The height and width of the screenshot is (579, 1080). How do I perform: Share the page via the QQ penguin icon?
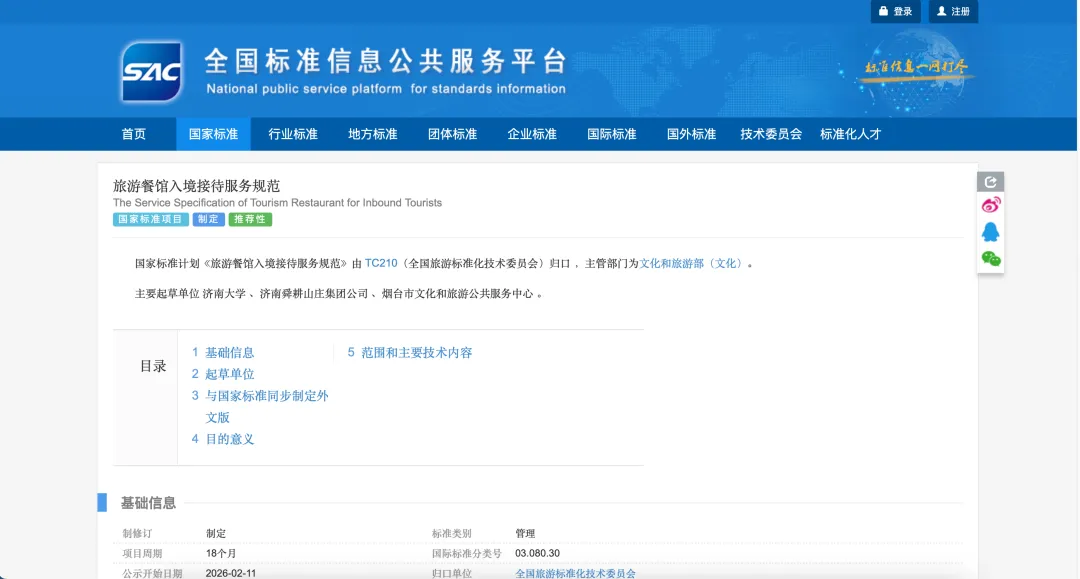pyautogui.click(x=990, y=233)
